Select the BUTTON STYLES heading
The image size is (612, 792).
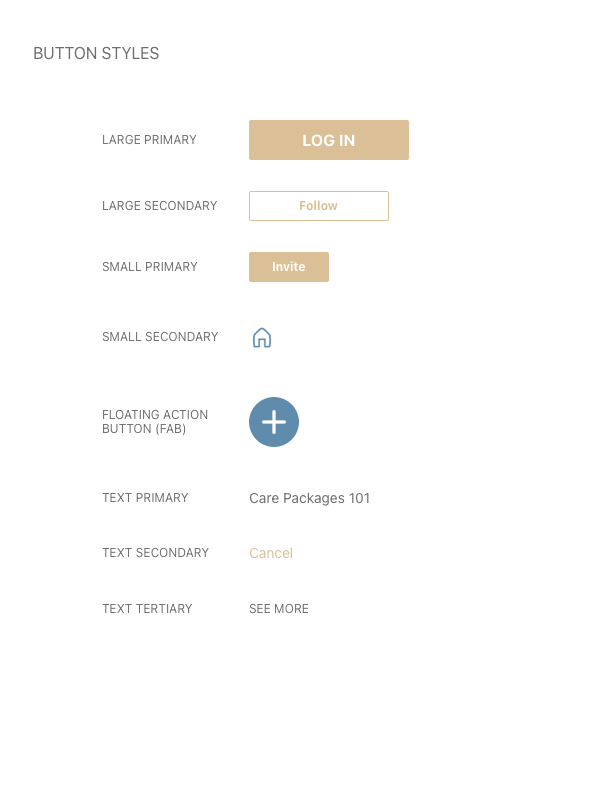96,53
